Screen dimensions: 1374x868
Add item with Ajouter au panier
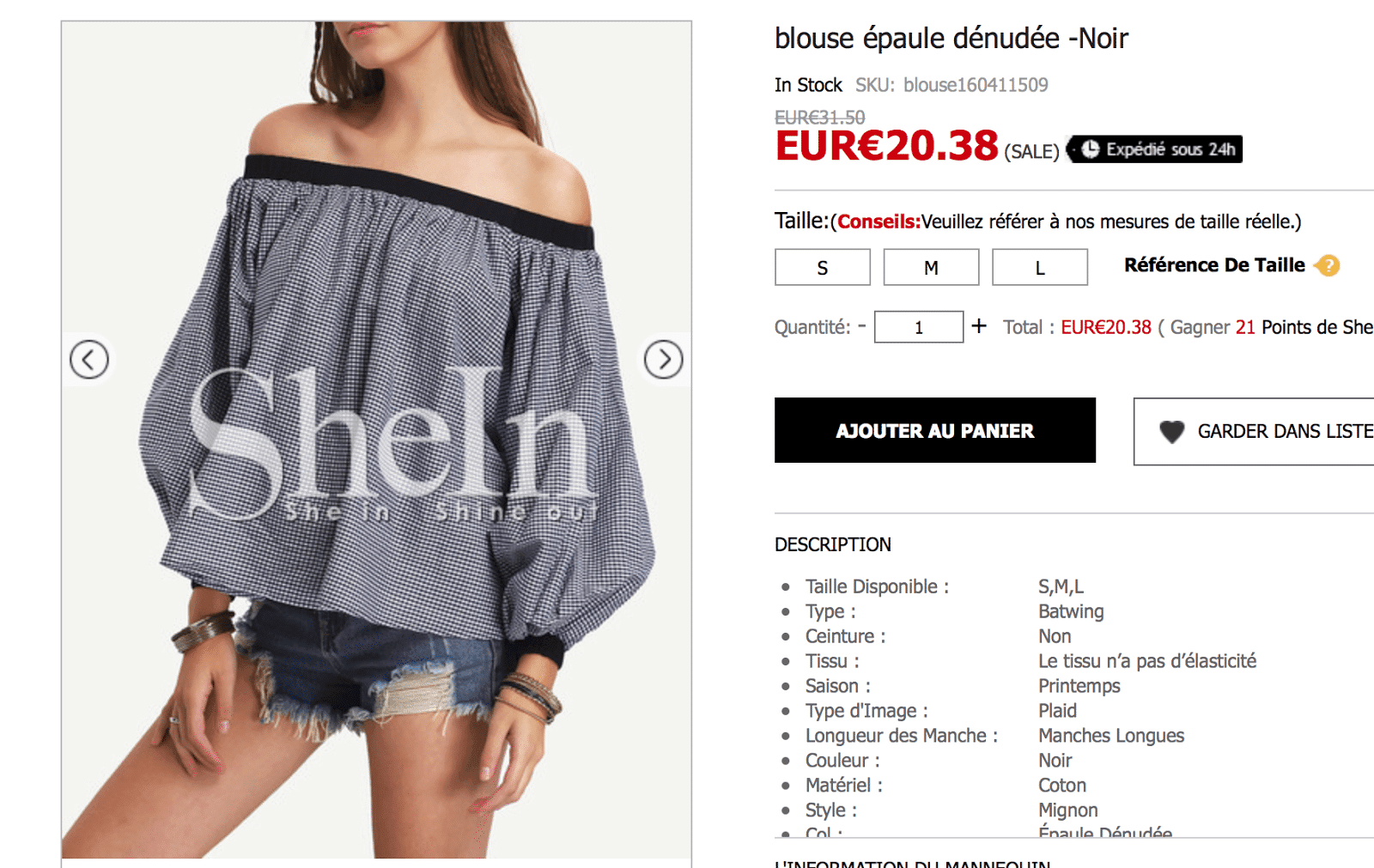pos(935,430)
